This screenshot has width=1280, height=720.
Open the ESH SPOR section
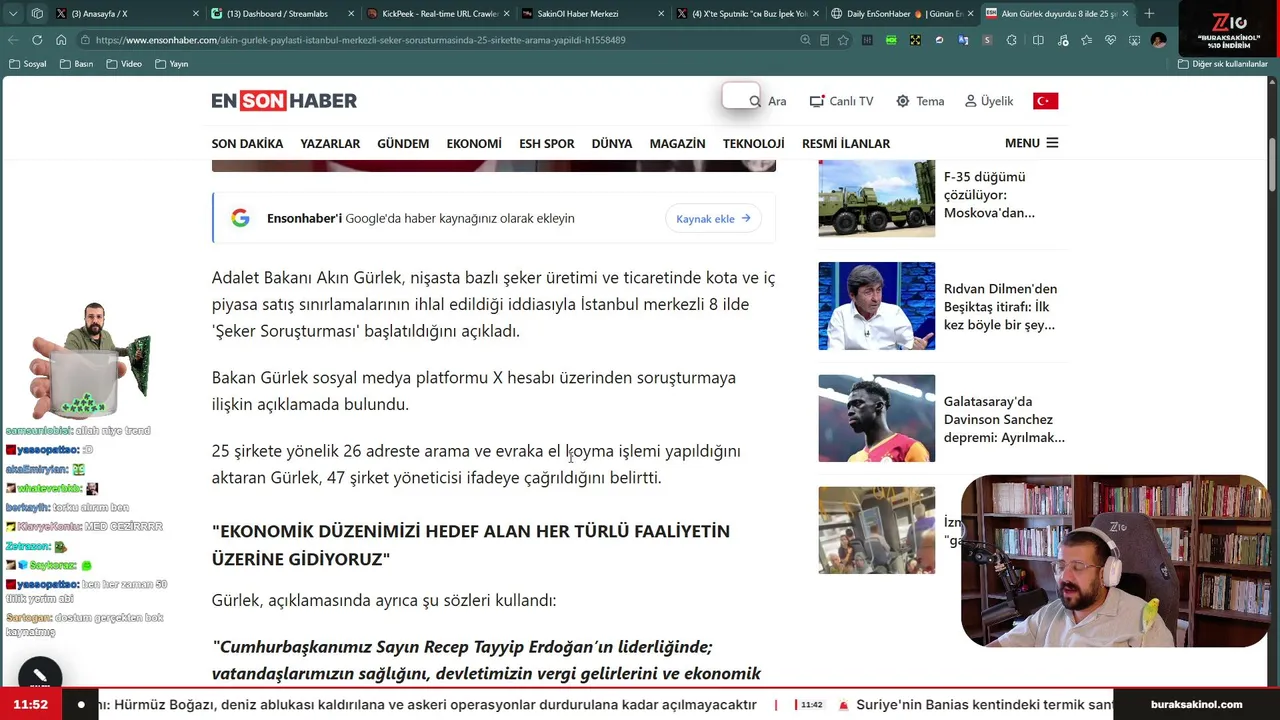coord(547,144)
